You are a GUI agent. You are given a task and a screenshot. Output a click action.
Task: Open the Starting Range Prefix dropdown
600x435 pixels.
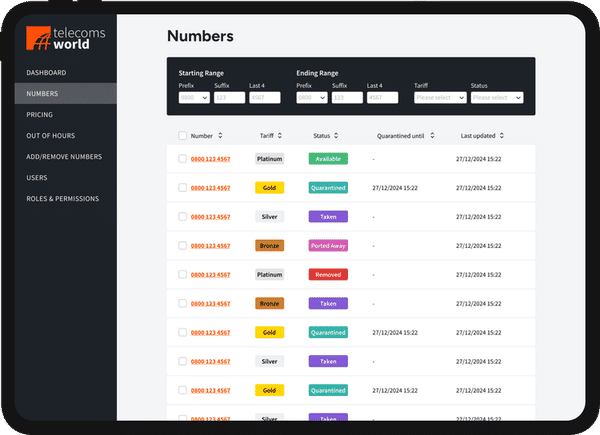click(194, 98)
